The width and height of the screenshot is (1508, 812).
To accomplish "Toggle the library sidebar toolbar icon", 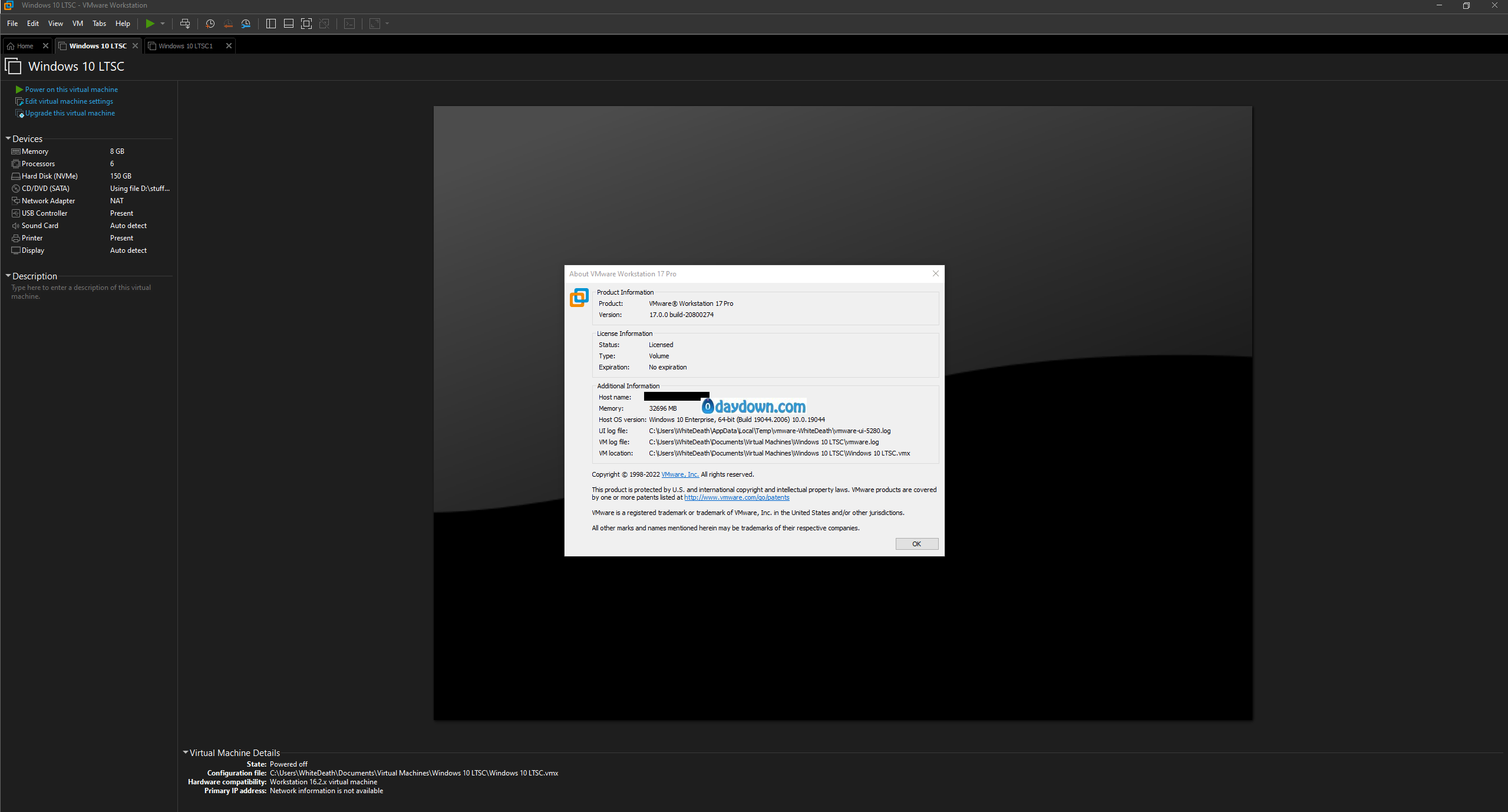I will point(271,24).
